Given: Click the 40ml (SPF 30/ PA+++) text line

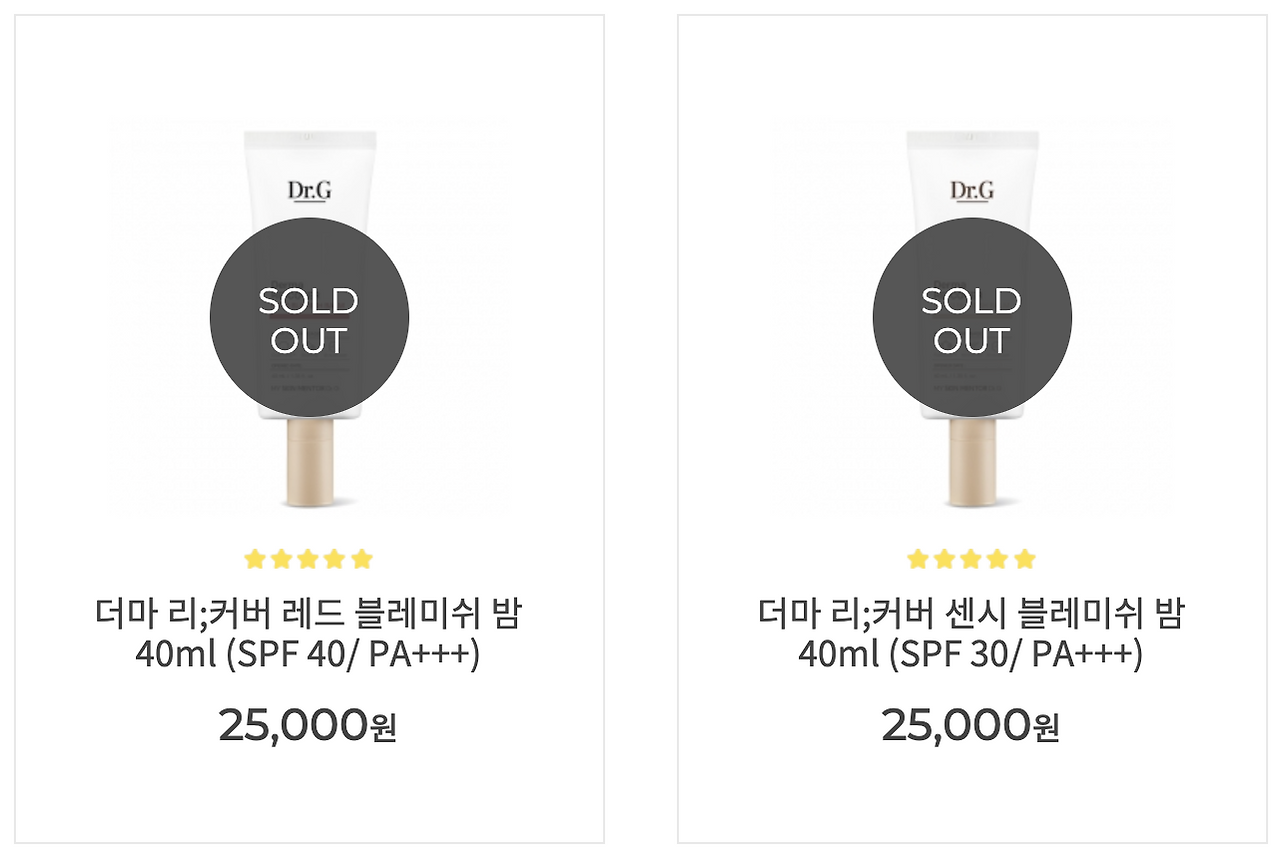Looking at the screenshot, I should click(971, 655).
